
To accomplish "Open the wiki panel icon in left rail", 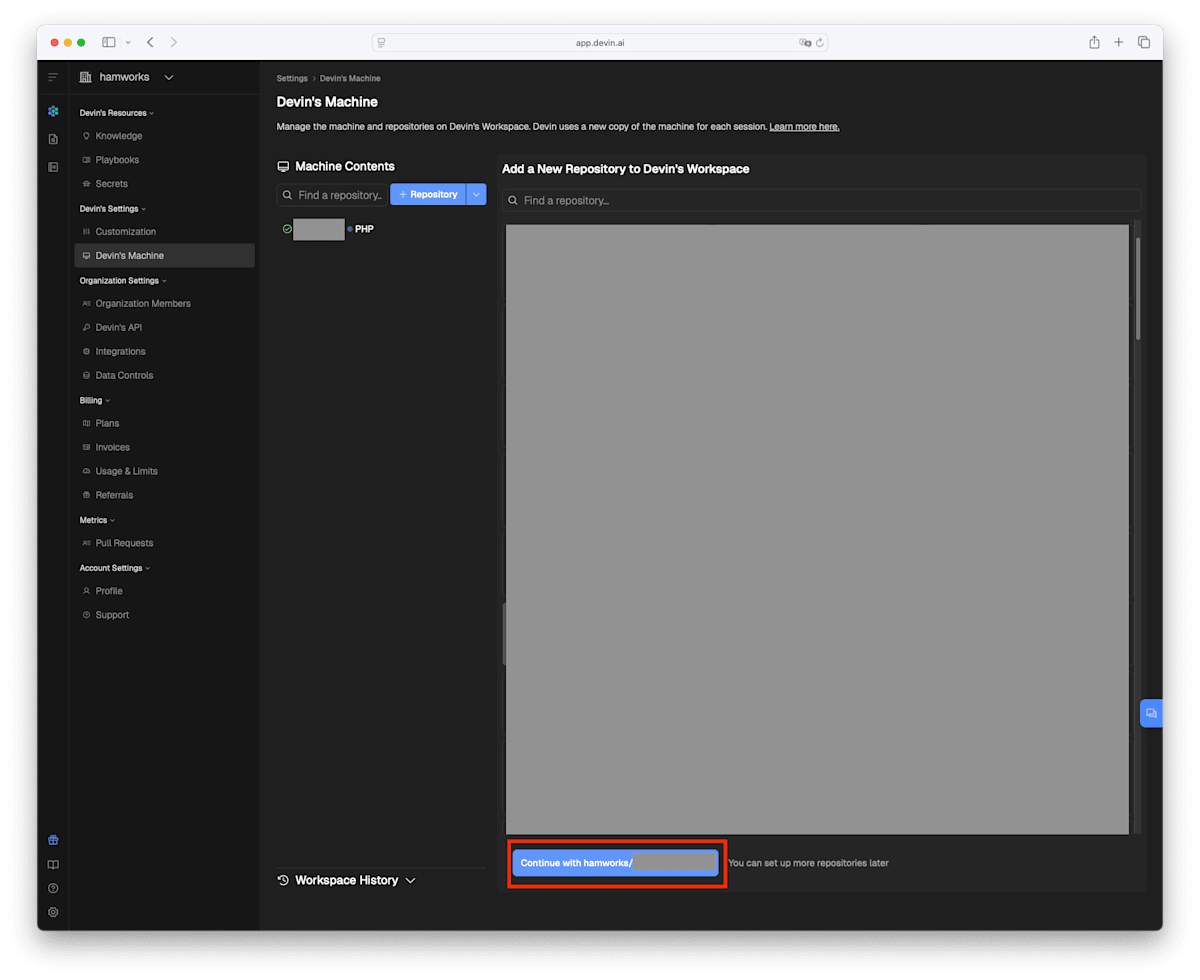I will [53, 167].
